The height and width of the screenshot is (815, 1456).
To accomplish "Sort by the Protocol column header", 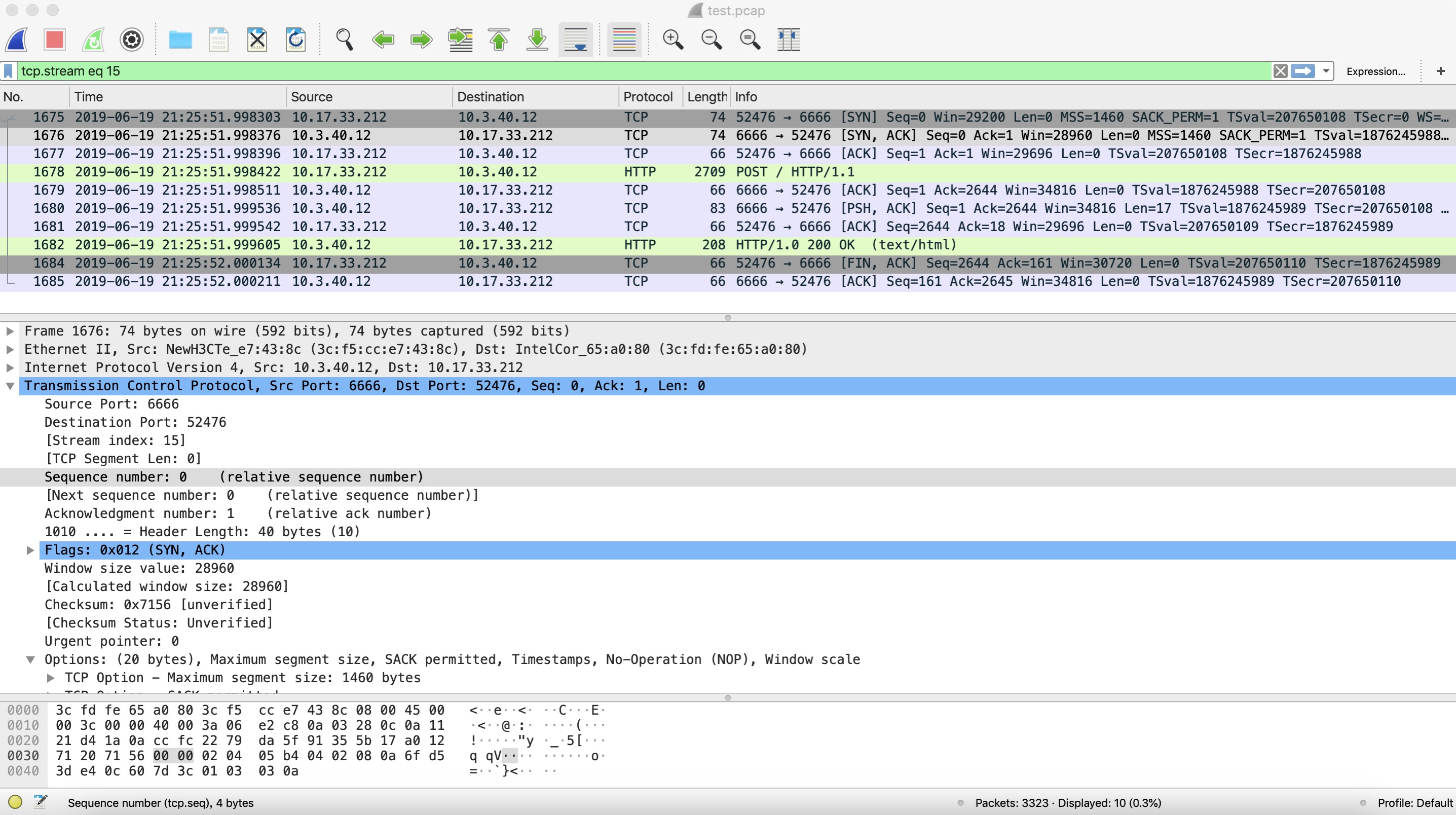I will [x=648, y=97].
